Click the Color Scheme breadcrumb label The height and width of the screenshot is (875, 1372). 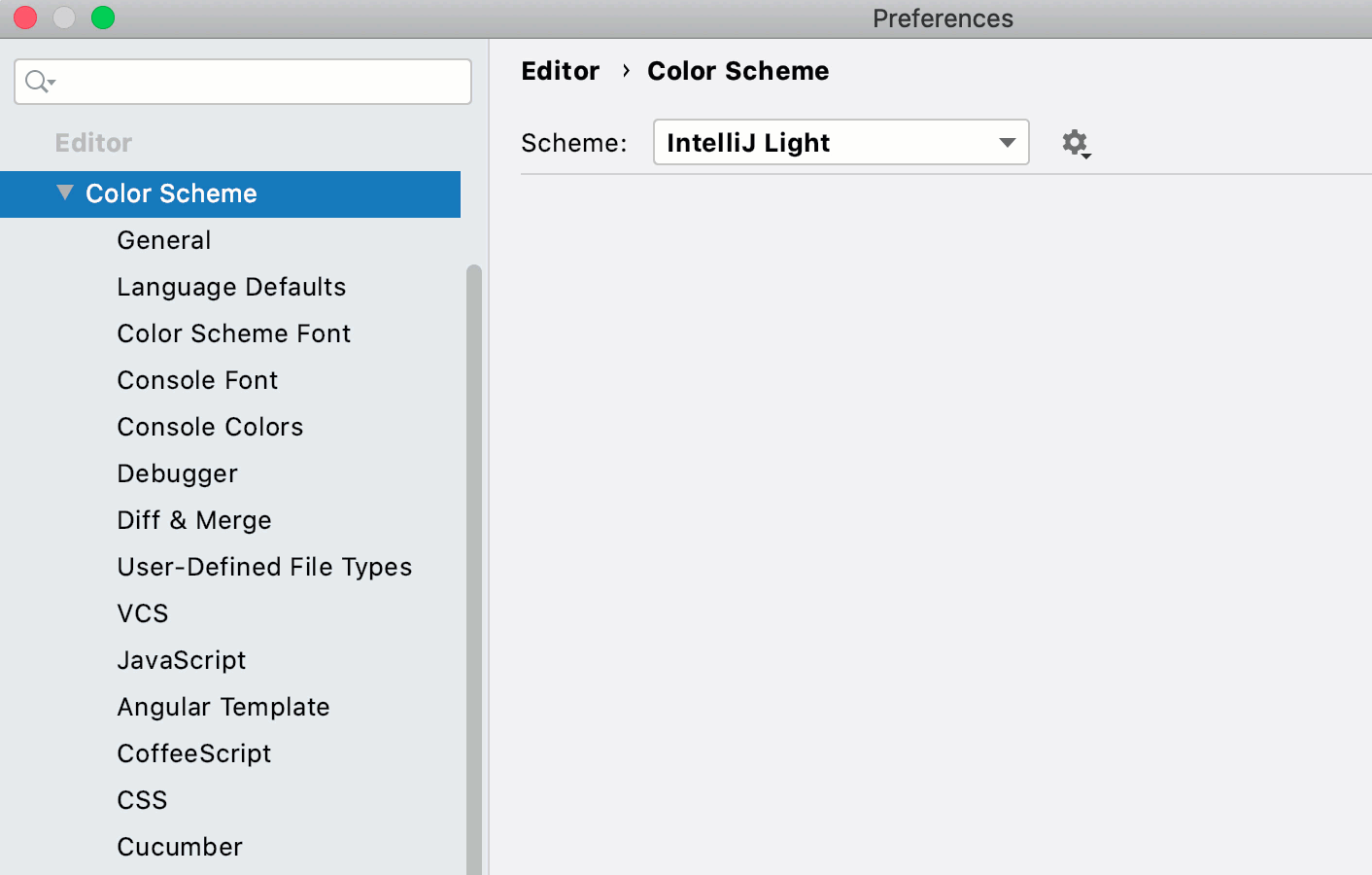(x=737, y=70)
